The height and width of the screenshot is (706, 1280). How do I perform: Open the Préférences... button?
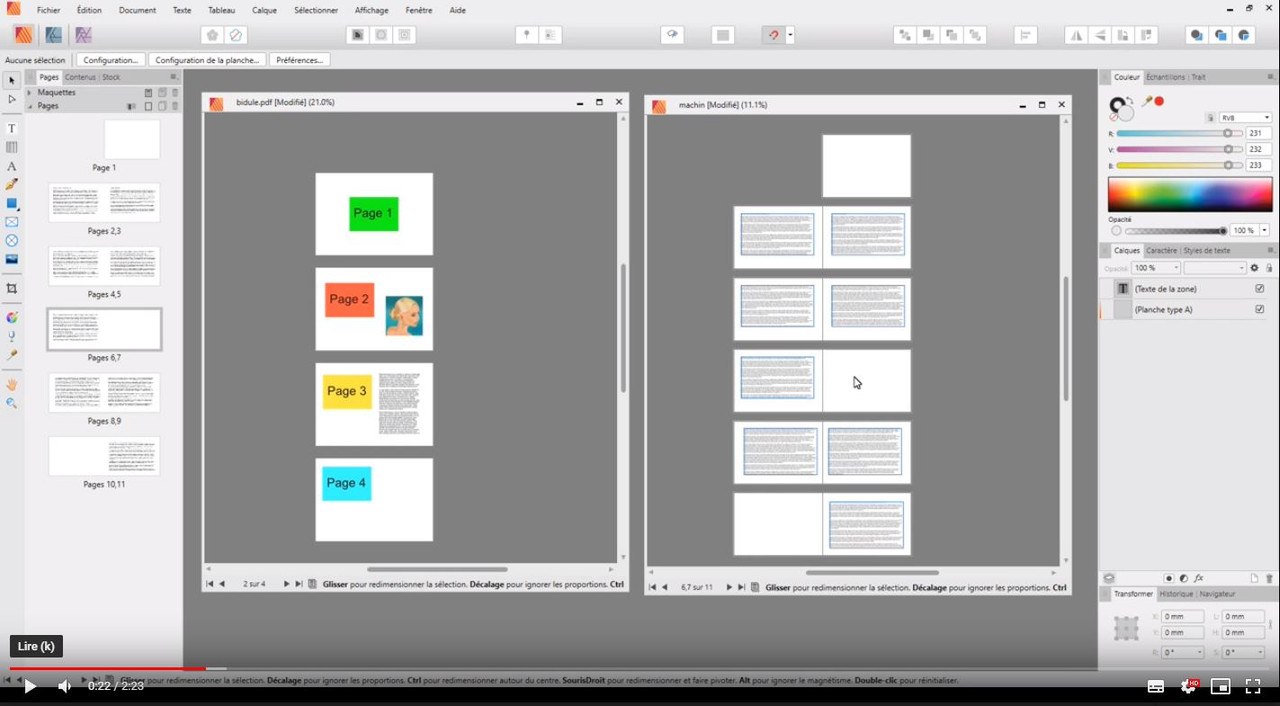pyautogui.click(x=300, y=60)
